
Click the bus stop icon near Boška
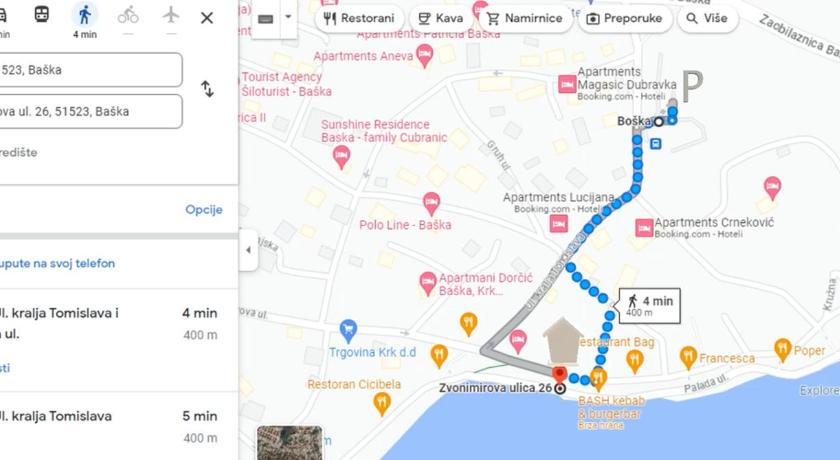(656, 144)
